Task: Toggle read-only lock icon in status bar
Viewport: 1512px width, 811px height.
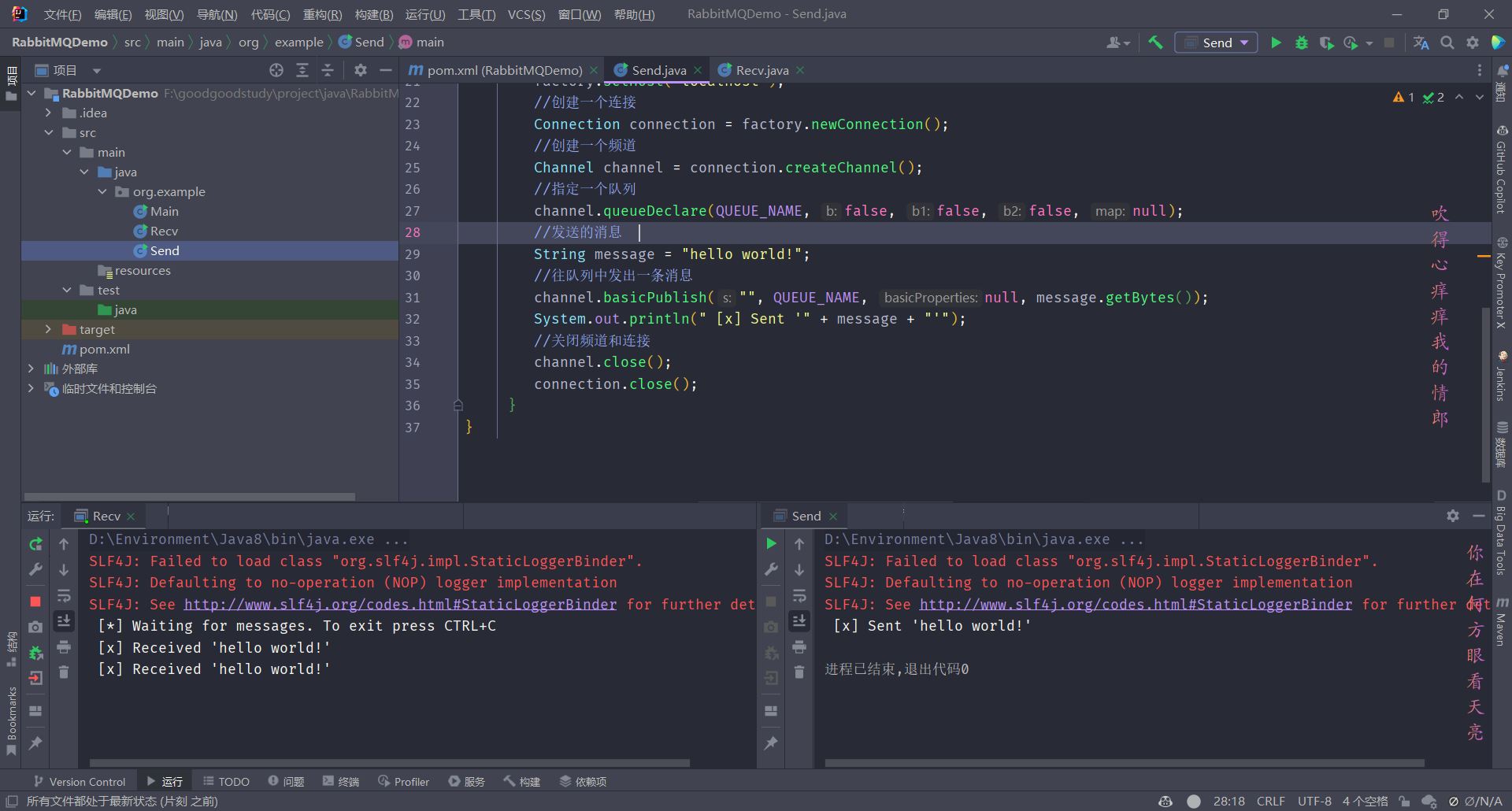Action: pos(1404,801)
